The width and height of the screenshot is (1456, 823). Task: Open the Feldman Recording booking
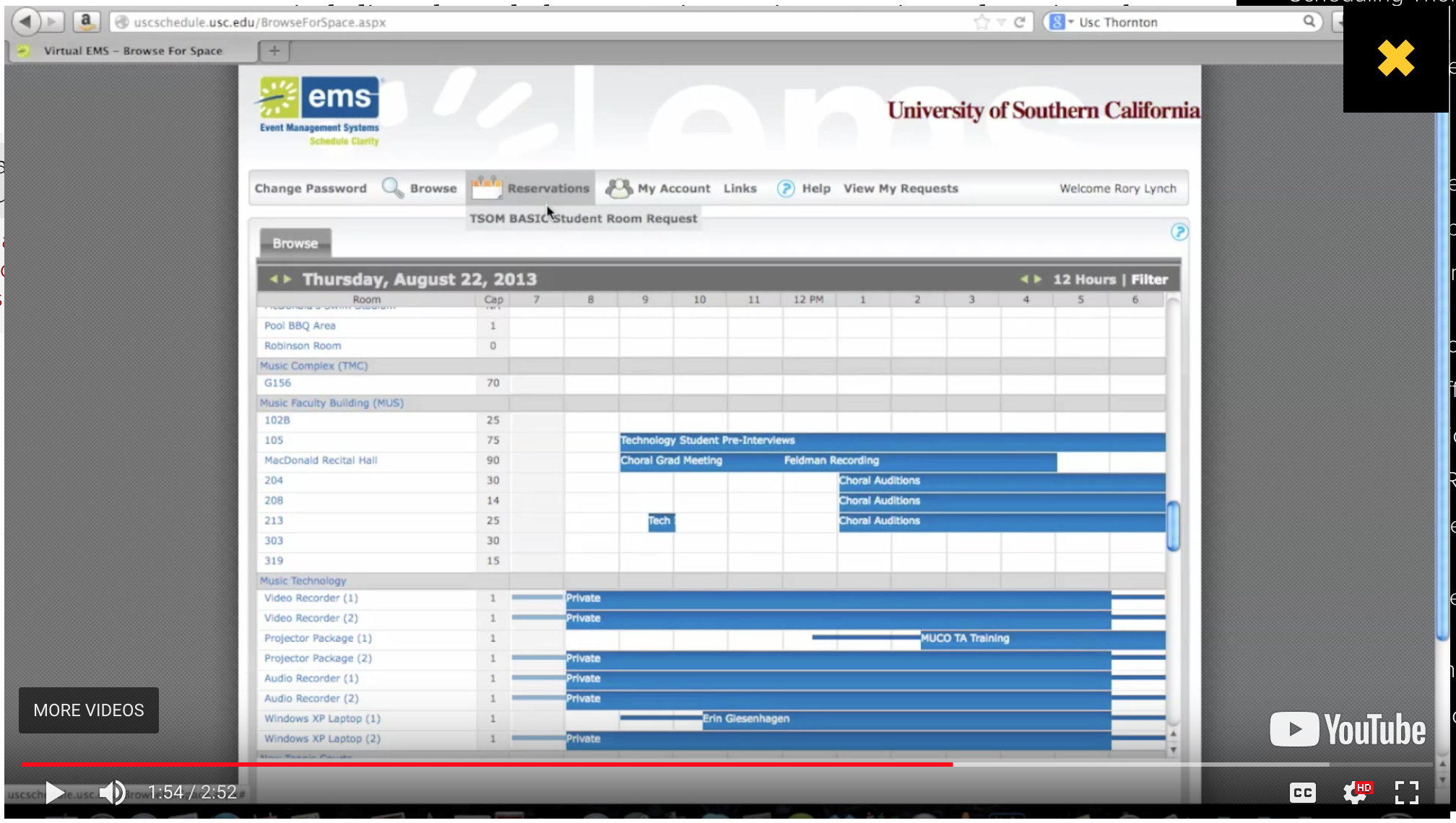pyautogui.click(x=920, y=461)
